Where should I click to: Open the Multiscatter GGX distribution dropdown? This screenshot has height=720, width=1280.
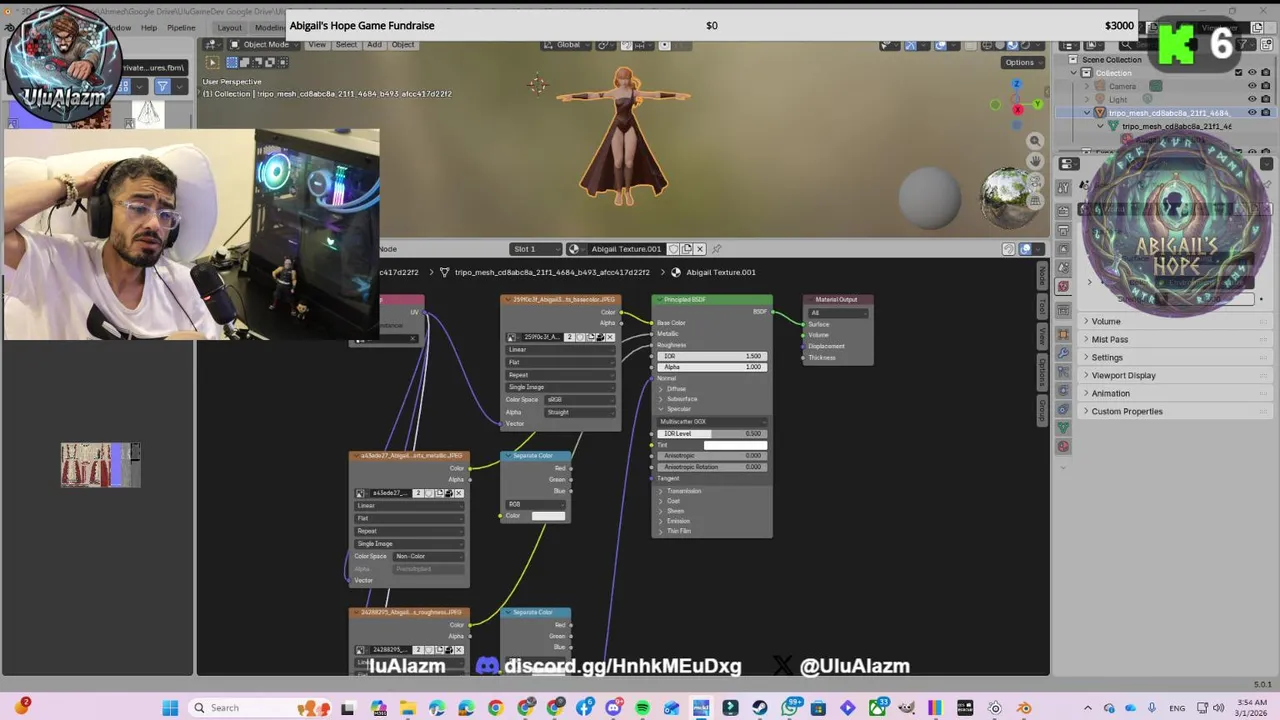[x=712, y=422]
